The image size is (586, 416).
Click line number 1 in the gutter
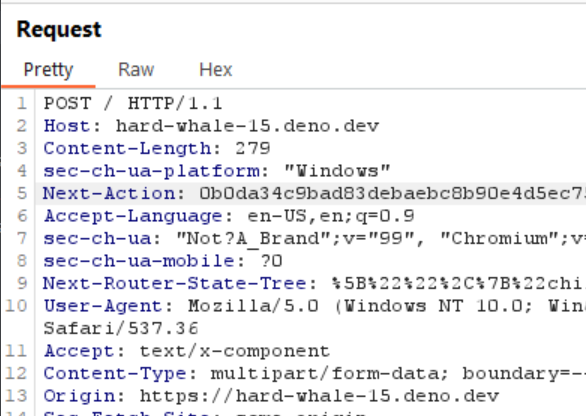(22, 104)
